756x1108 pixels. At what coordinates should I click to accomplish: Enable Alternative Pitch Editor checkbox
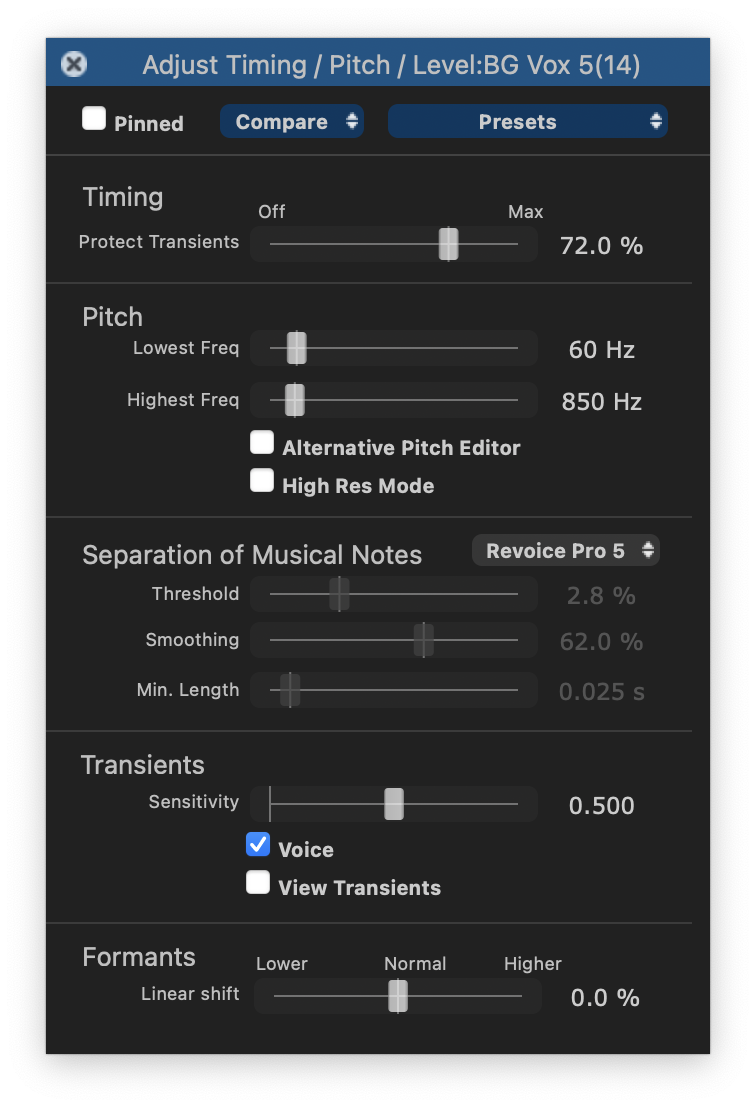click(262, 443)
